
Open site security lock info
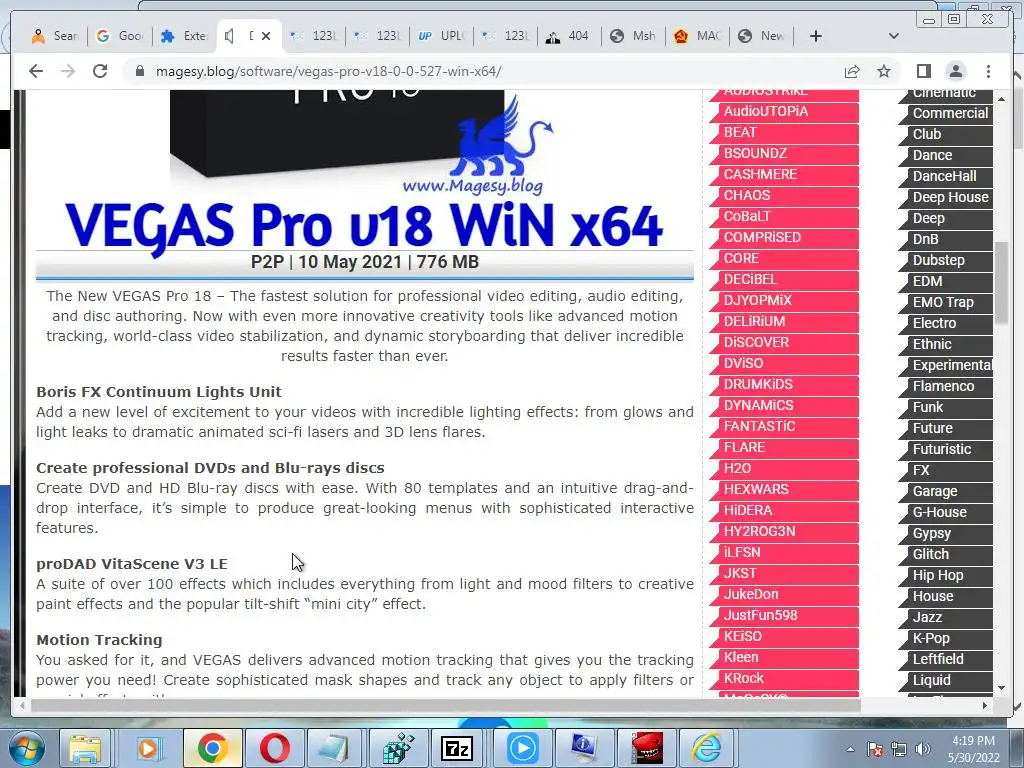139,71
